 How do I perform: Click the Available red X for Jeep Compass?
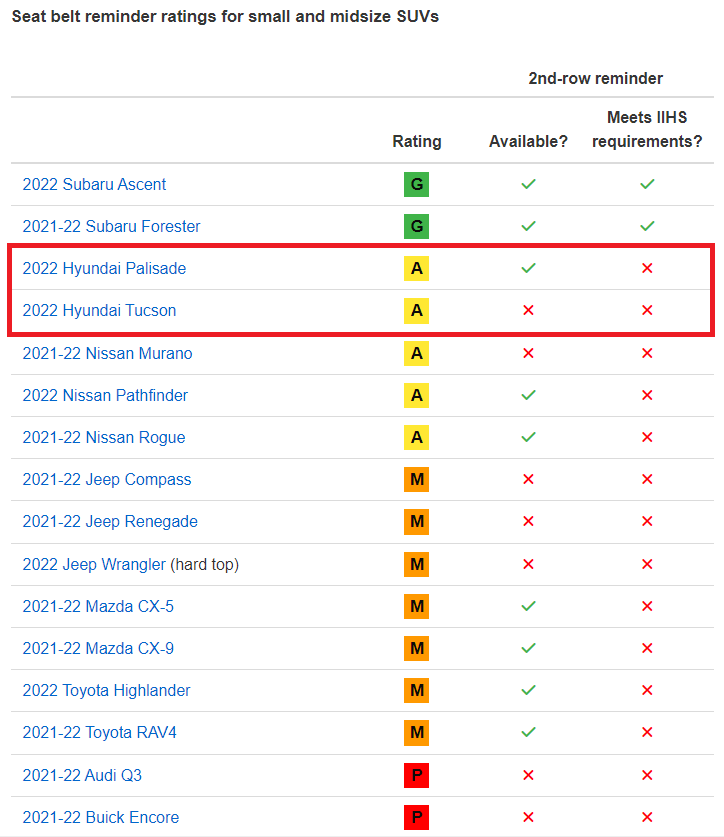pos(528,479)
